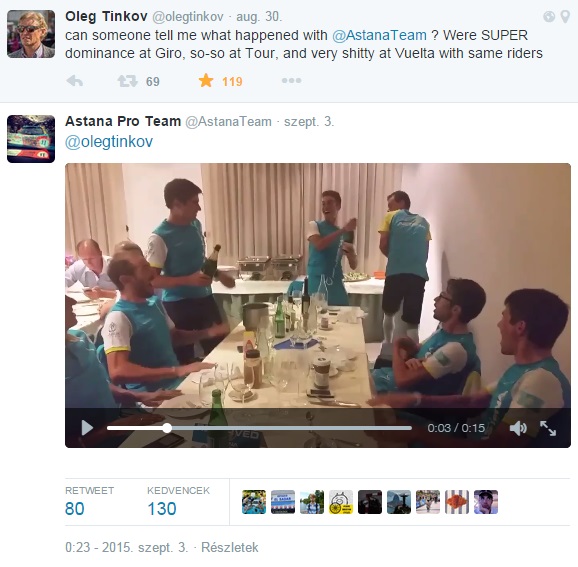
Task: Retweet Oleg Tinkov's tweet
Action: 127,81
